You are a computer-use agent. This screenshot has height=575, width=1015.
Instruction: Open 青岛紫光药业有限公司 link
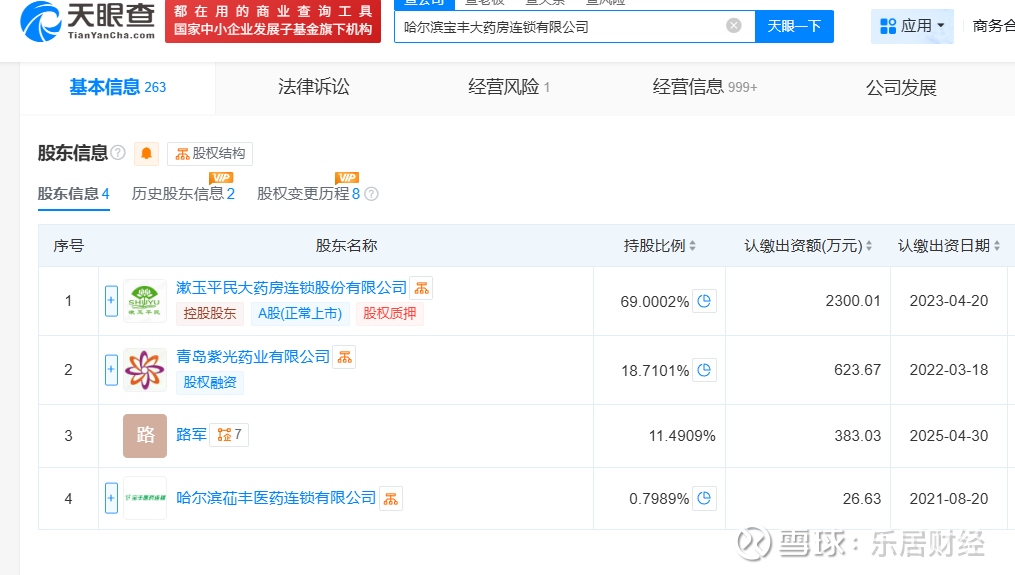[253, 357]
